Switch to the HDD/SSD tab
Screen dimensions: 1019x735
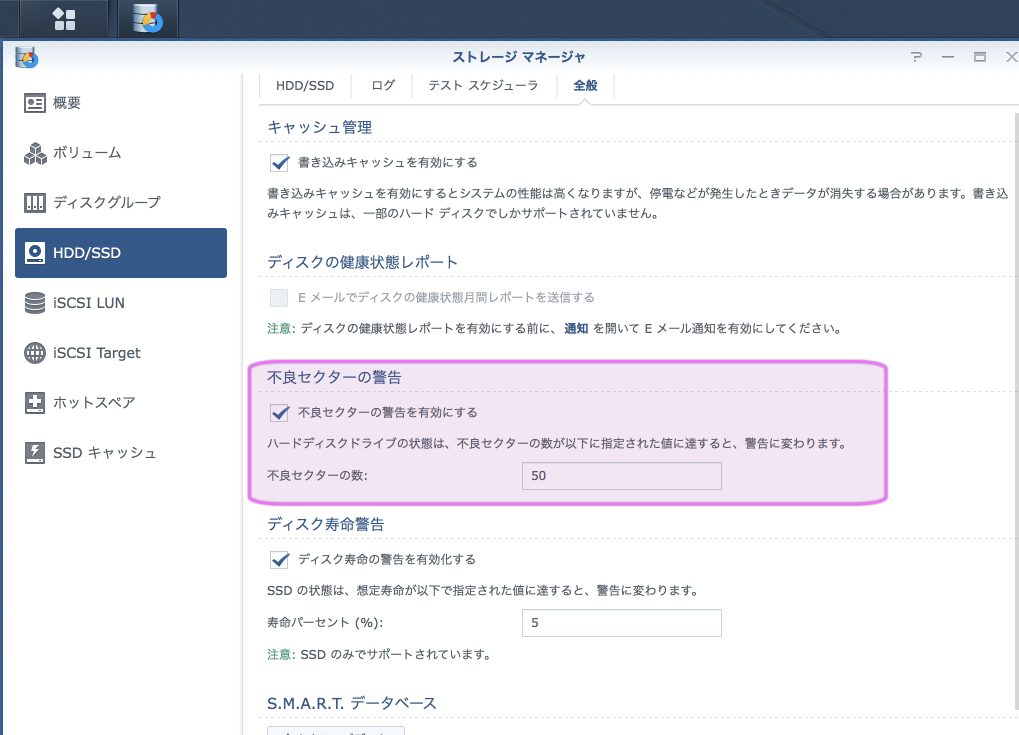coord(305,86)
